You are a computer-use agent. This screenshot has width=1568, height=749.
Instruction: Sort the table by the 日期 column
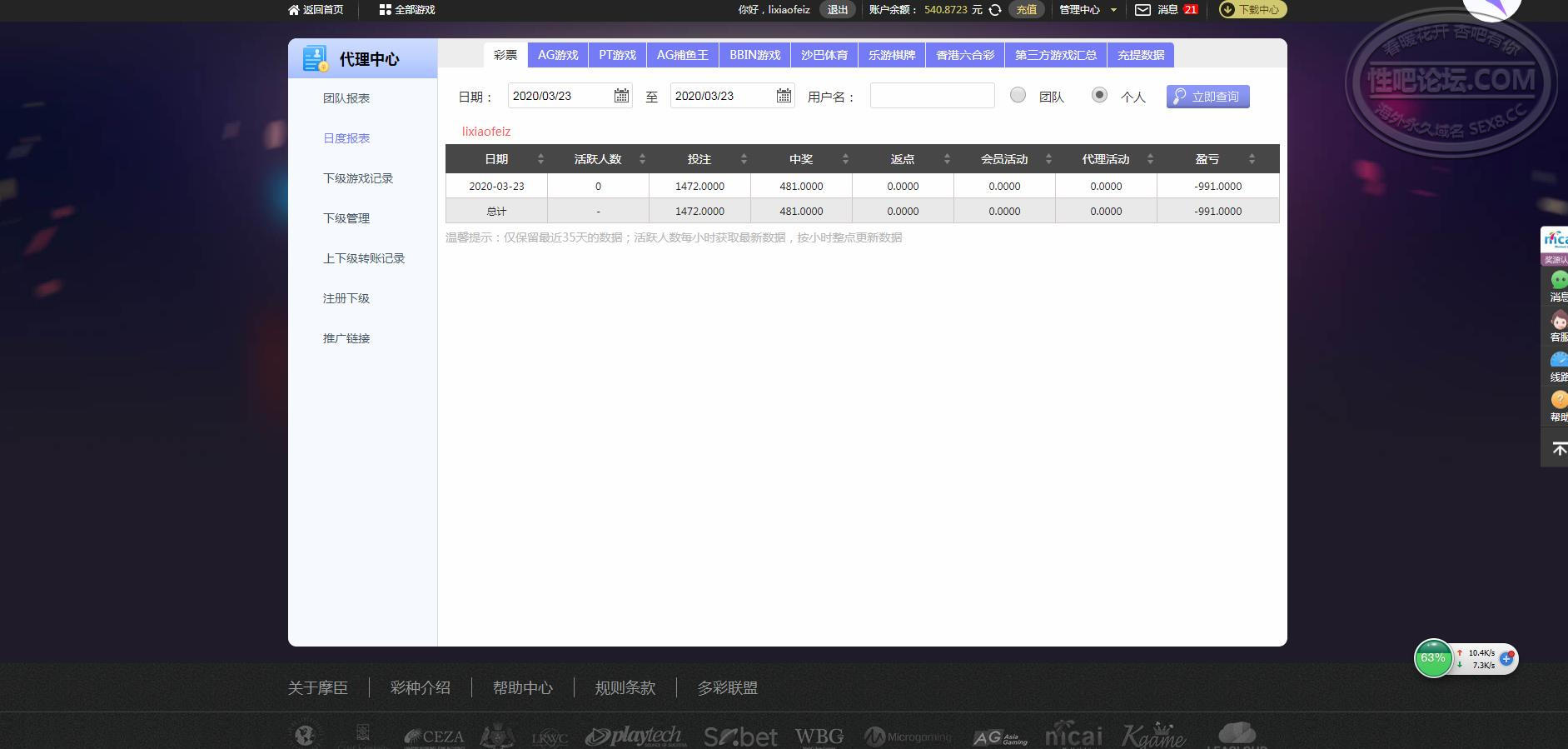point(540,159)
